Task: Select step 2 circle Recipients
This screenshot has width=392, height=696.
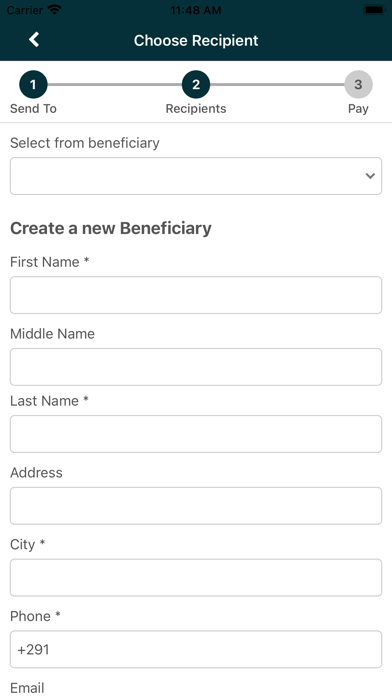Action: (196, 84)
